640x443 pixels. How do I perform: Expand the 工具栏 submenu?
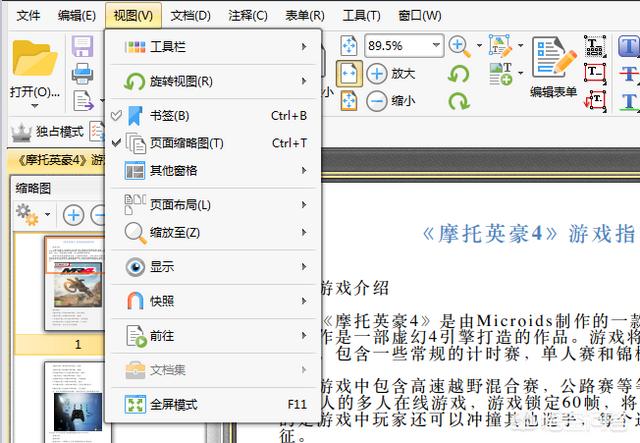tap(213, 47)
